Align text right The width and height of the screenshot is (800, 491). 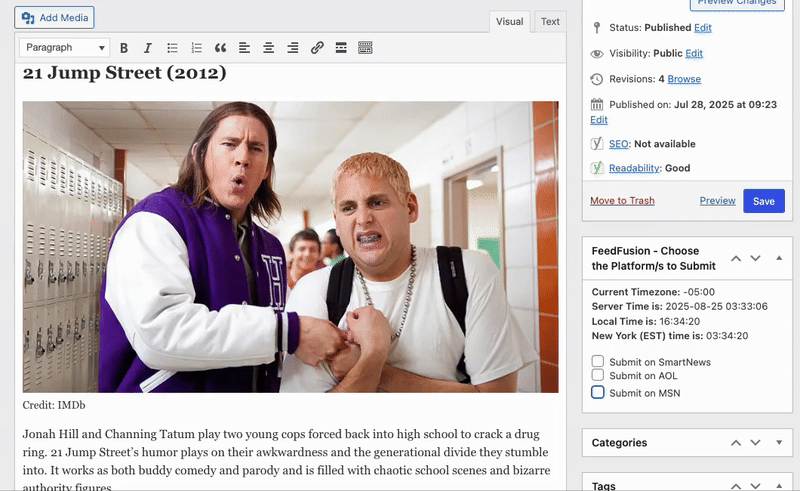pyautogui.click(x=293, y=48)
